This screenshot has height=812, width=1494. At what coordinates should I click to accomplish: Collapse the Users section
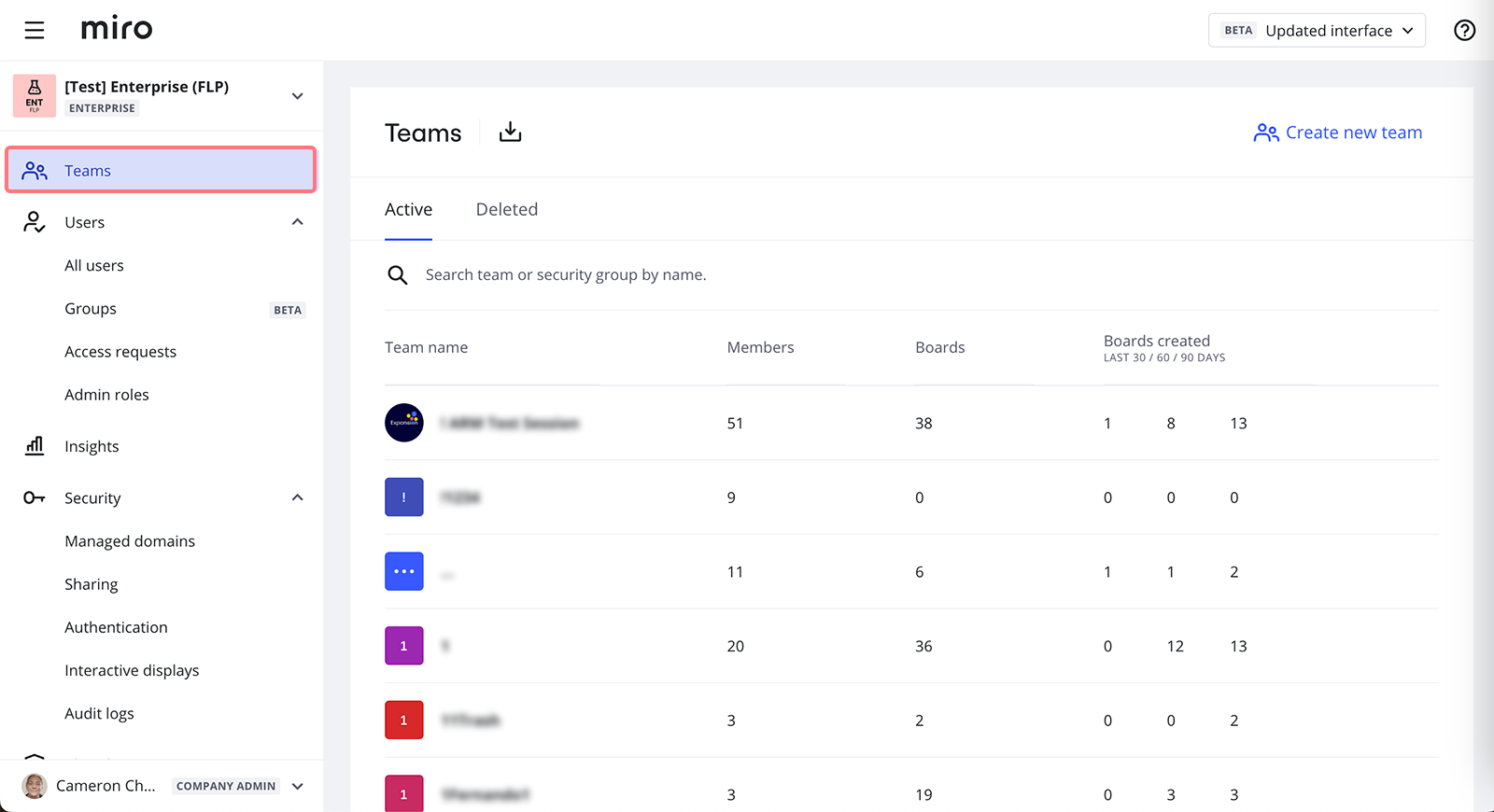[x=297, y=222]
